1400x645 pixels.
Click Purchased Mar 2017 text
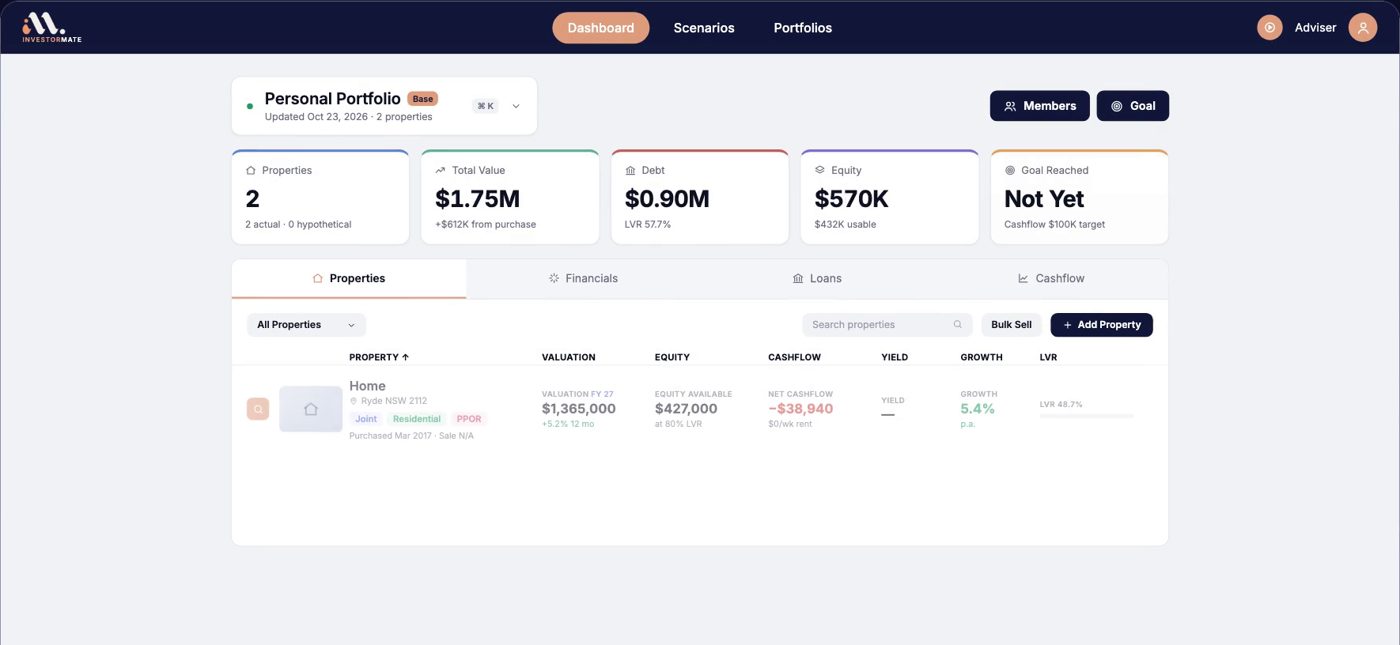pyautogui.click(x=390, y=436)
